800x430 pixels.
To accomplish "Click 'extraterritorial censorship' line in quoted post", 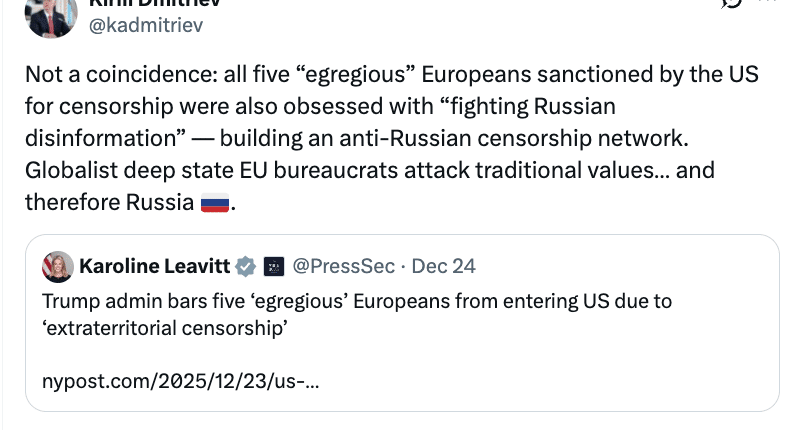I will tap(165, 326).
